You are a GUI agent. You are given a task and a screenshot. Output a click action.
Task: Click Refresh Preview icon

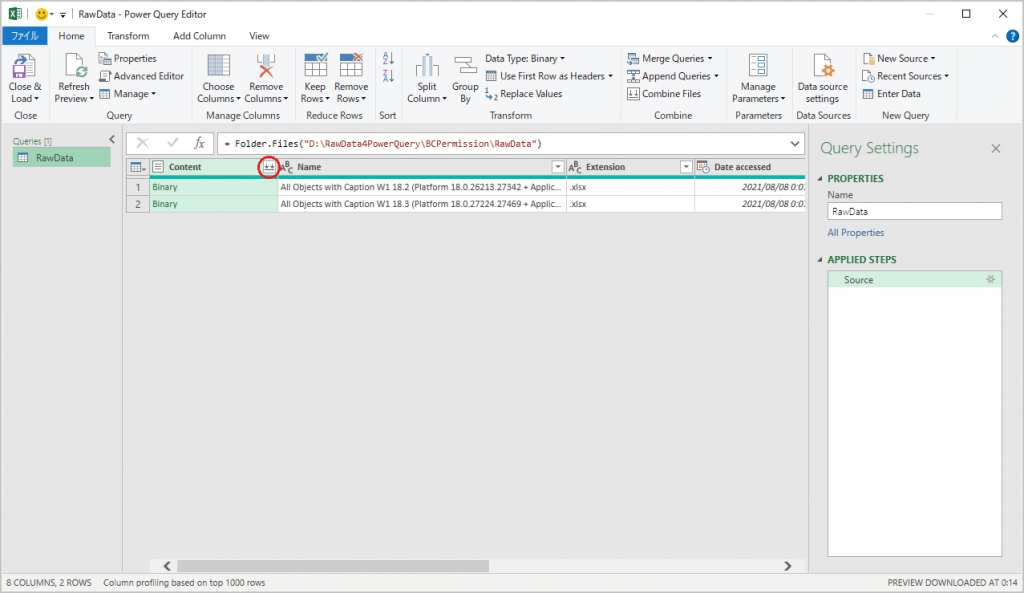(x=74, y=67)
